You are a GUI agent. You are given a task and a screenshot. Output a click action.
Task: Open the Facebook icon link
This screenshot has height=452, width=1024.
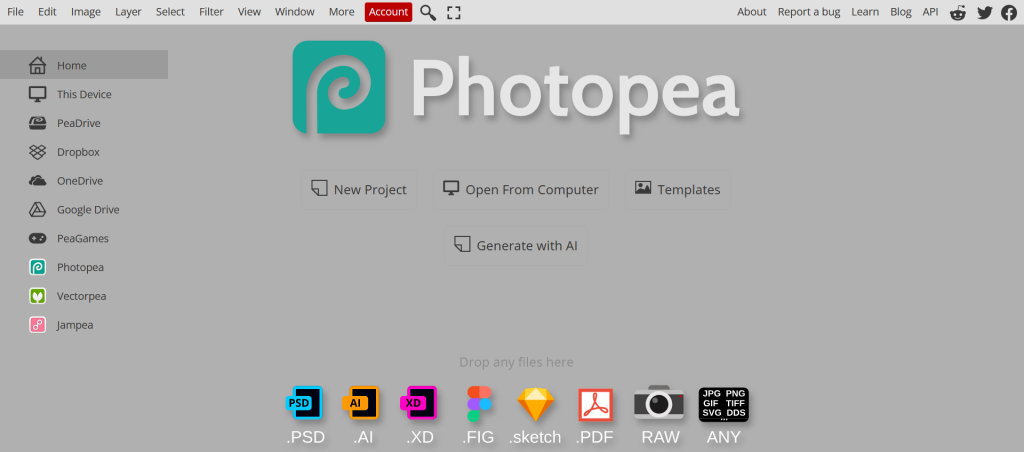[1009, 12]
